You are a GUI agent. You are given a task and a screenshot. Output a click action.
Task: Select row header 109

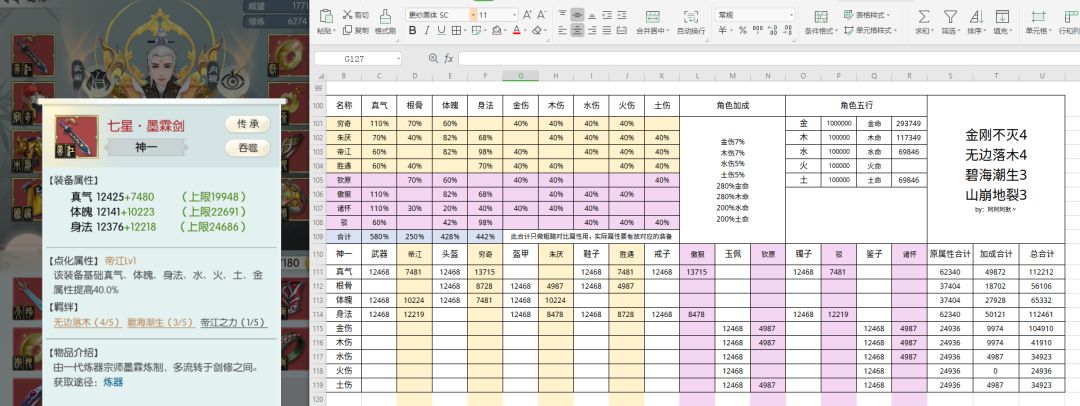click(x=318, y=236)
